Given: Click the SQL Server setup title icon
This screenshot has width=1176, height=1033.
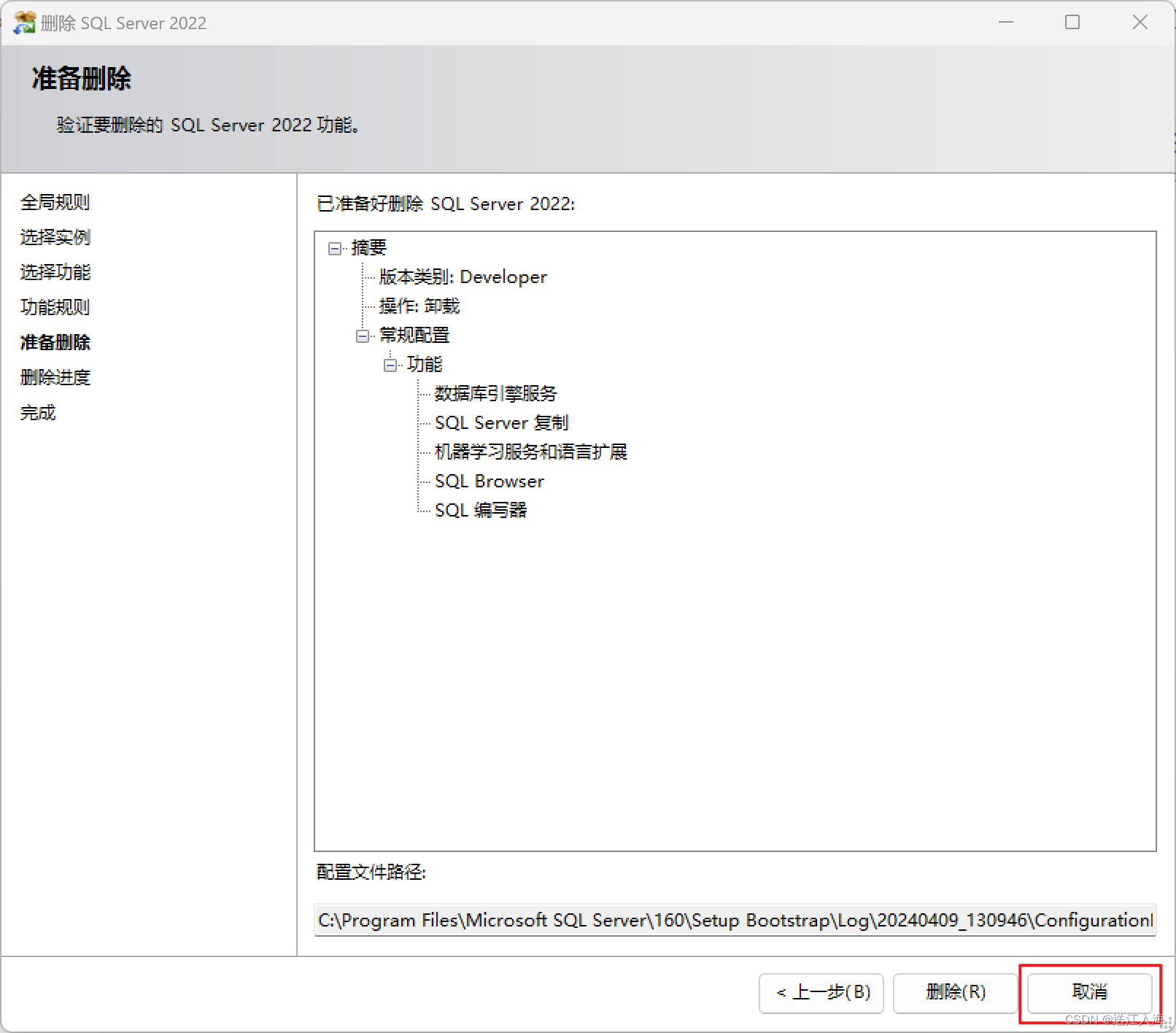Looking at the screenshot, I should point(24,23).
